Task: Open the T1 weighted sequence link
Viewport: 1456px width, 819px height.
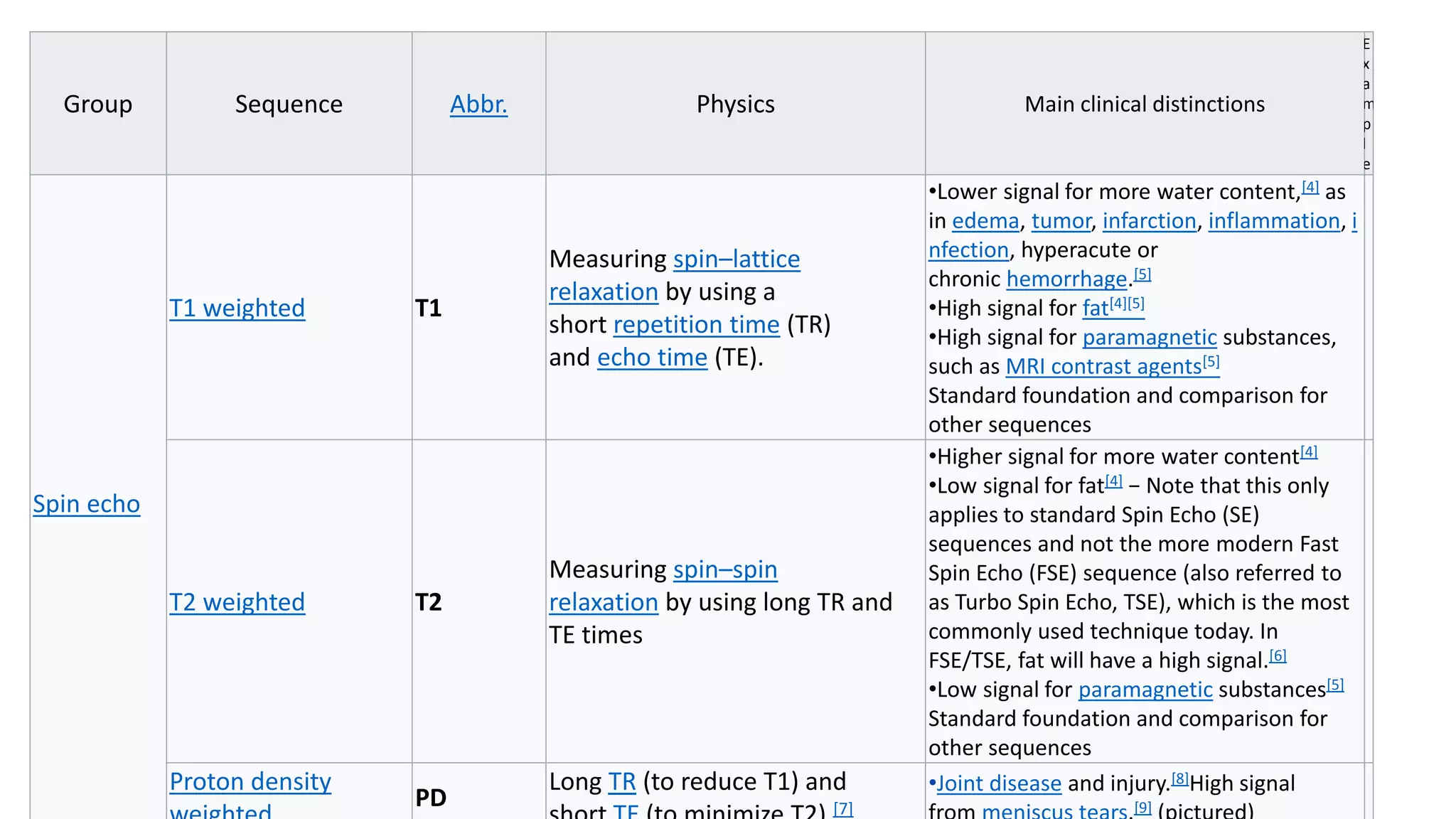Action: (237, 309)
